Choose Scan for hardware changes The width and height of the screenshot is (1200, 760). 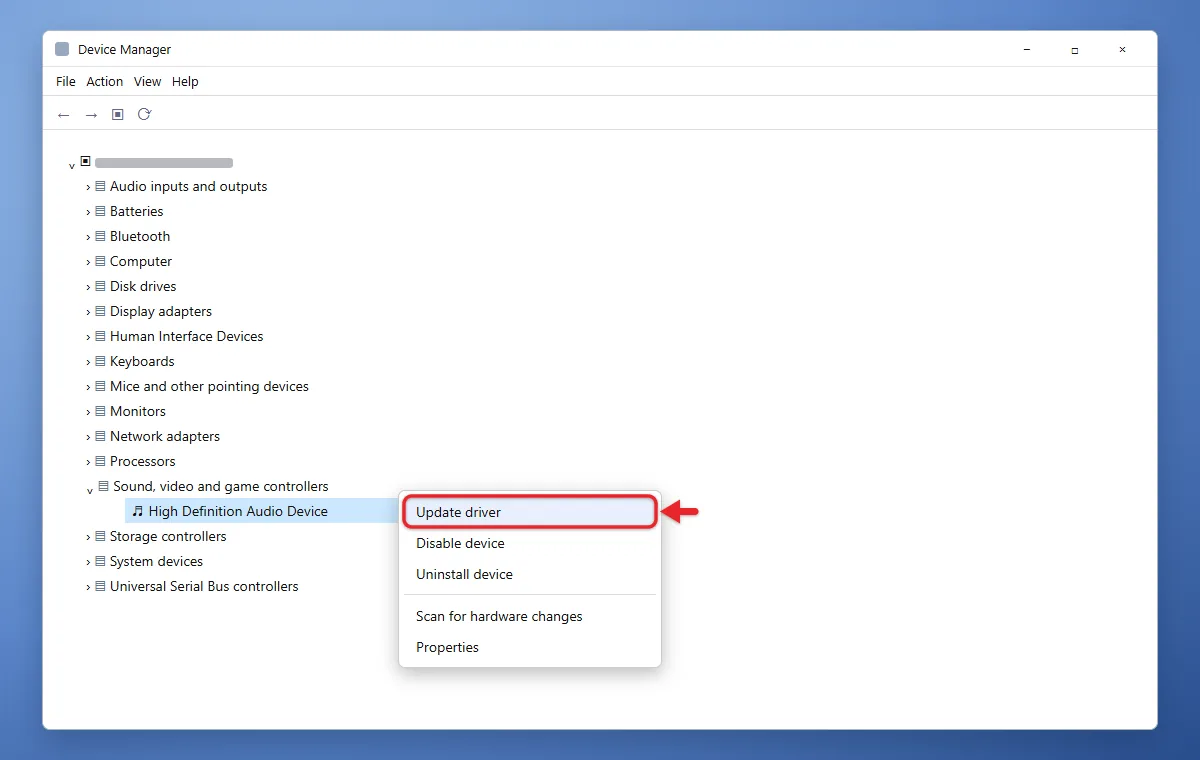pos(530,616)
